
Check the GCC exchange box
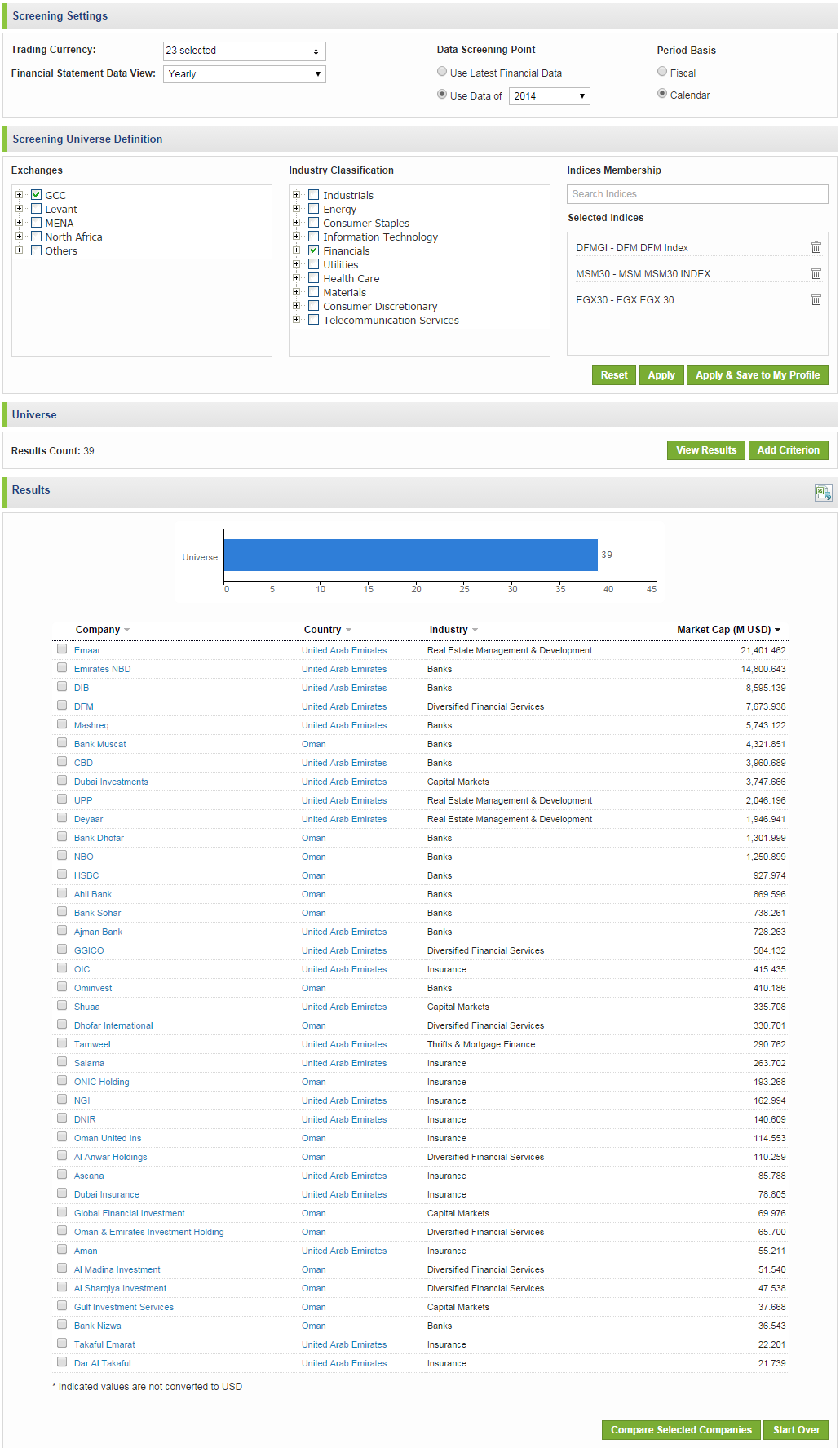(36, 195)
